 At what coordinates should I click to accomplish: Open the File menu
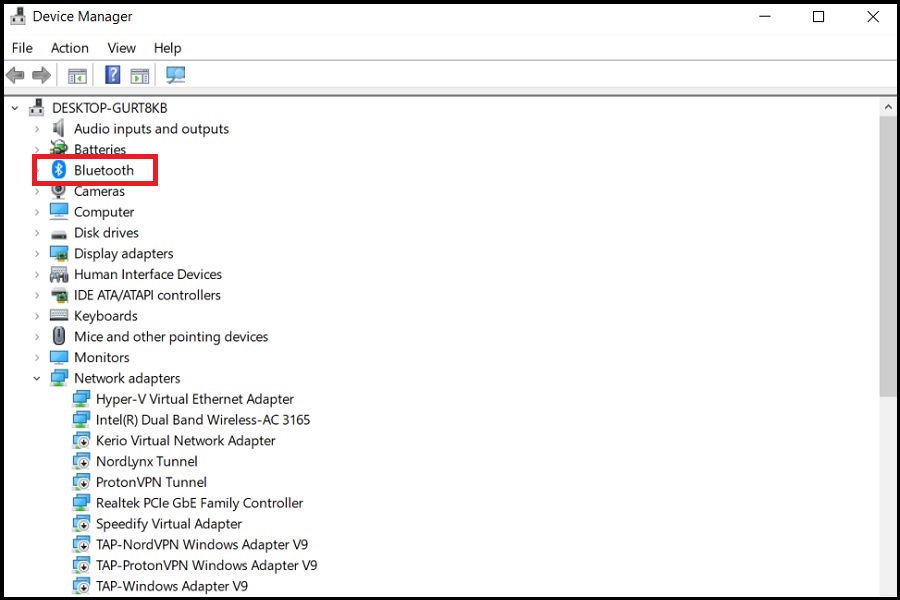tap(22, 48)
